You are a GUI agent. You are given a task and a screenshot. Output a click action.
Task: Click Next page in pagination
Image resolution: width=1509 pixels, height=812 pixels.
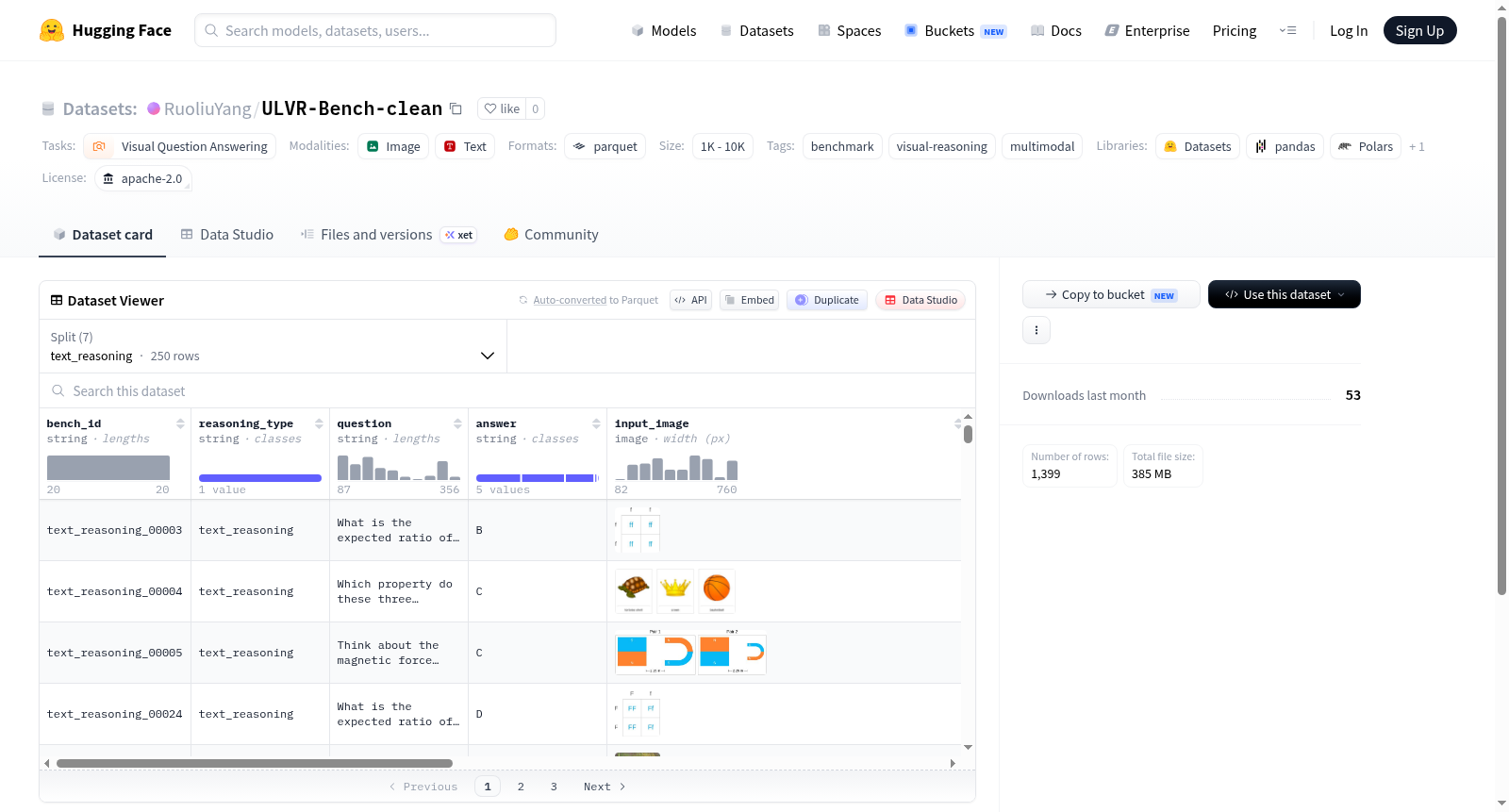click(x=605, y=787)
